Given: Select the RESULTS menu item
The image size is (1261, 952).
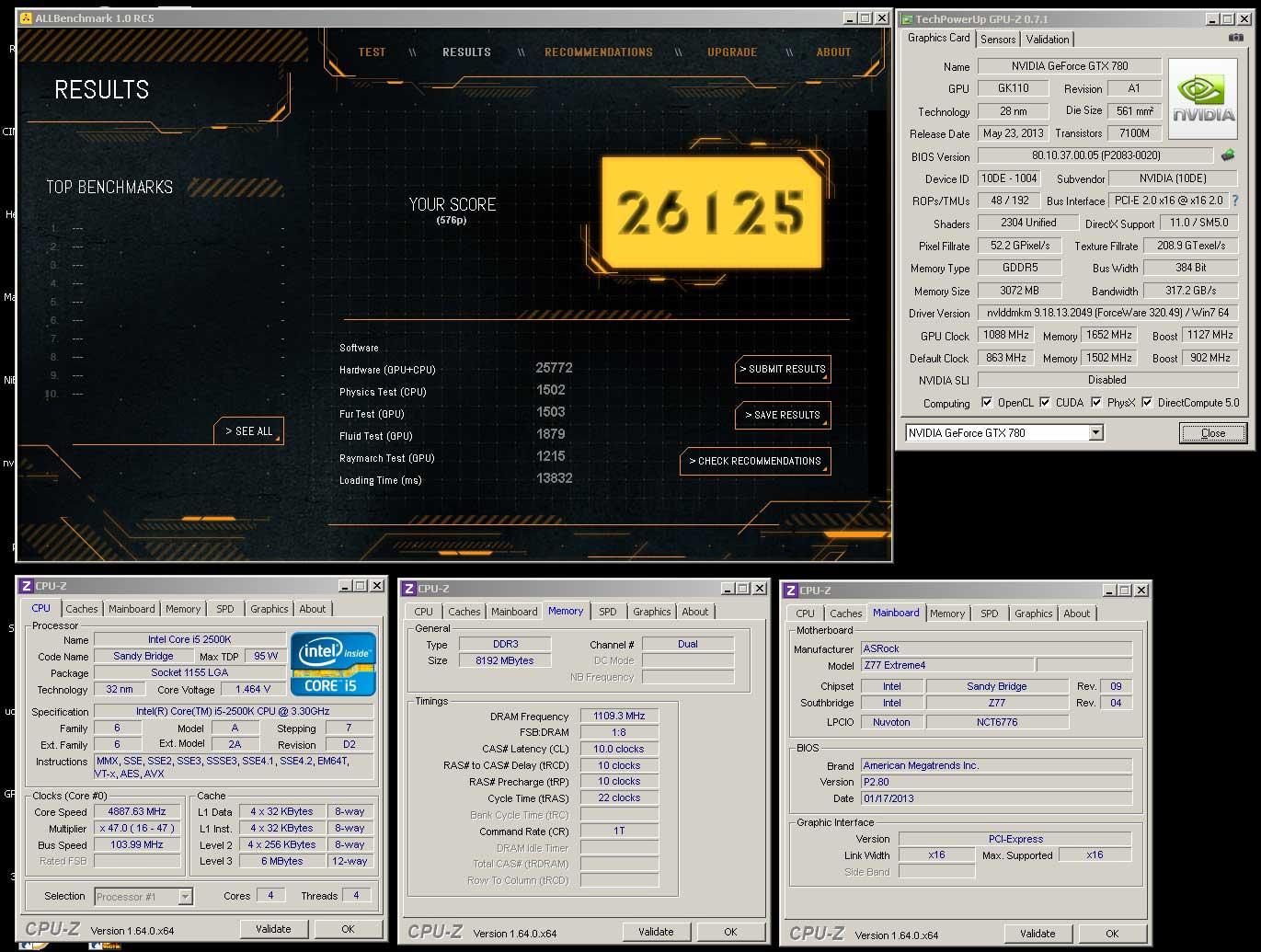Looking at the screenshot, I should click(466, 52).
